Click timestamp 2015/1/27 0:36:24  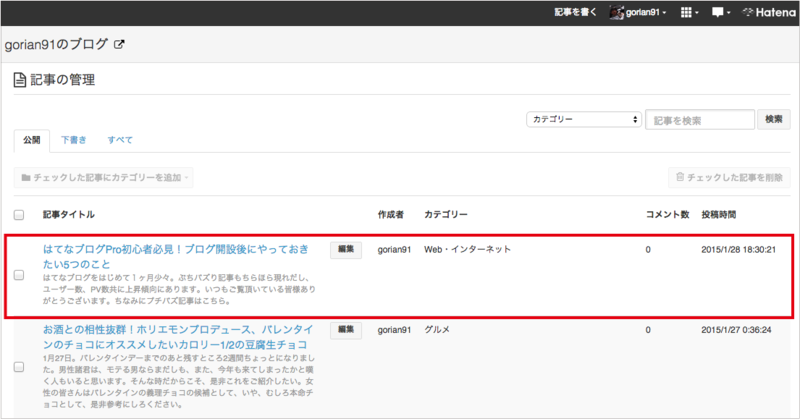[x=736, y=330]
